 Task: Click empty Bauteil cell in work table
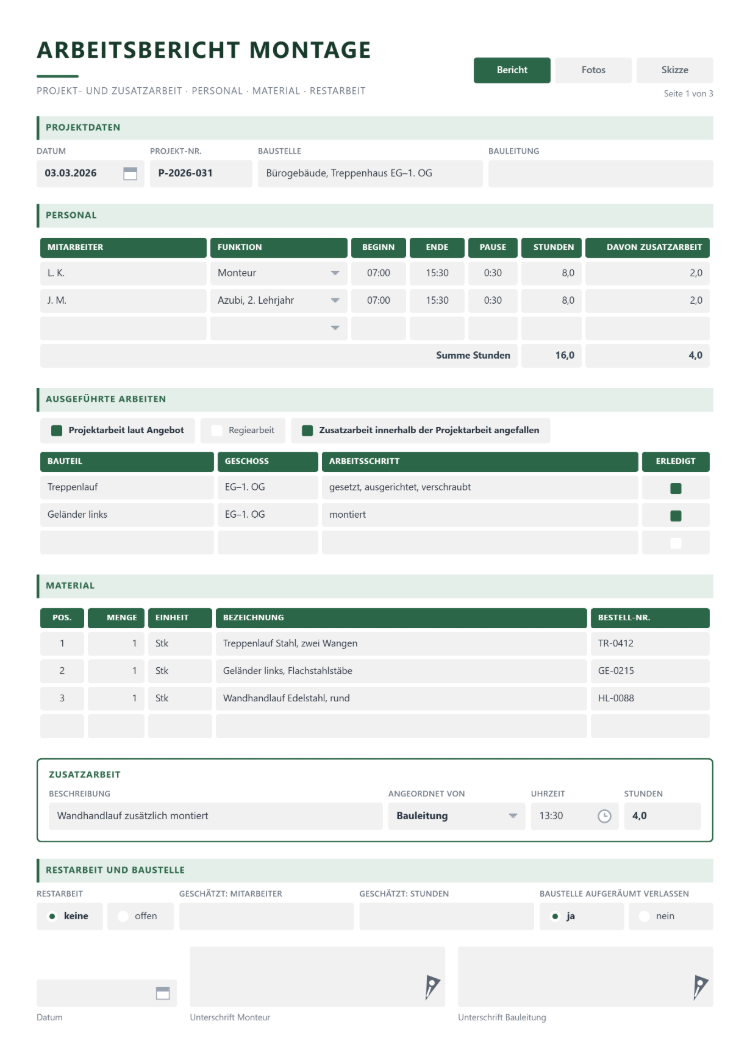tap(126, 542)
